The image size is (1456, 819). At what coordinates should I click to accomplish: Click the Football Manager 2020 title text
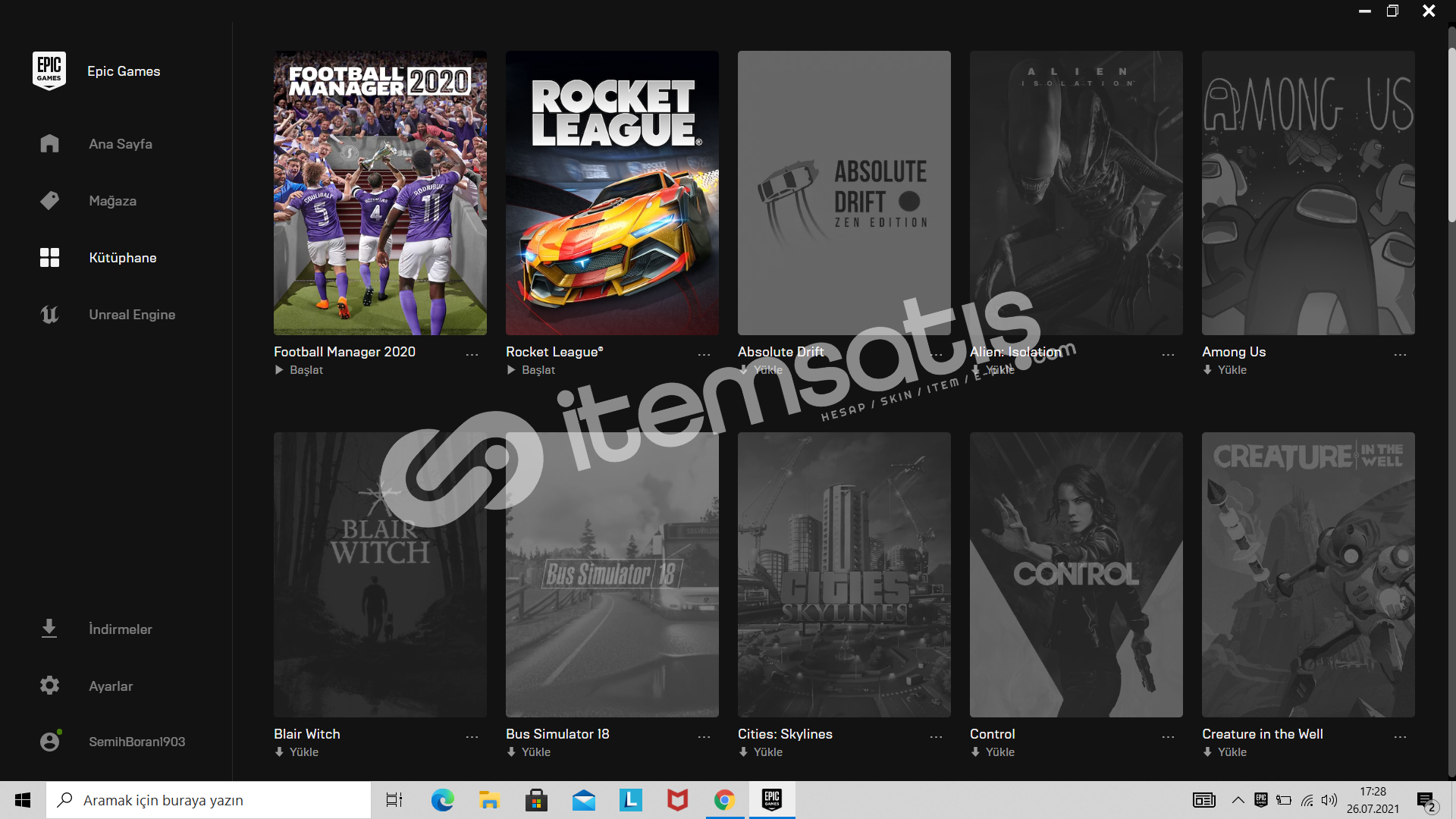coord(344,352)
